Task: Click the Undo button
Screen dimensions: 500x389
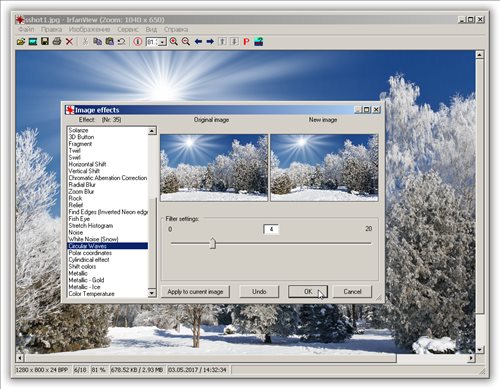Action: click(x=259, y=292)
